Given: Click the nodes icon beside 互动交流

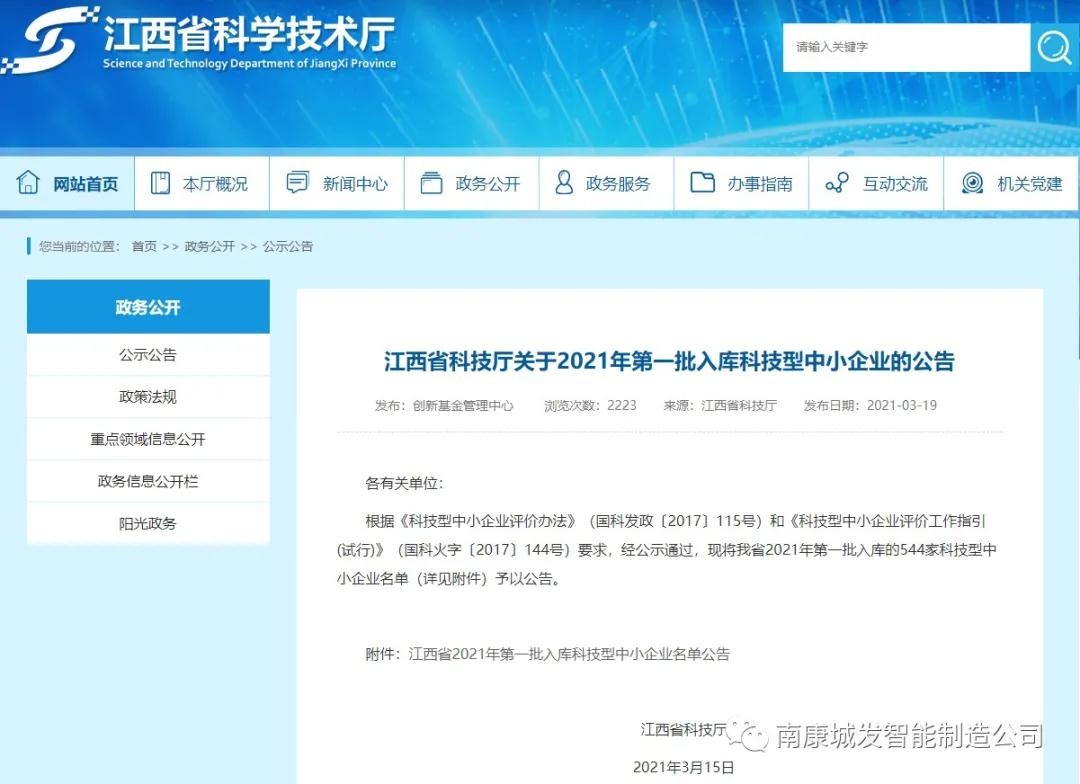Looking at the screenshot, I should click(x=837, y=183).
